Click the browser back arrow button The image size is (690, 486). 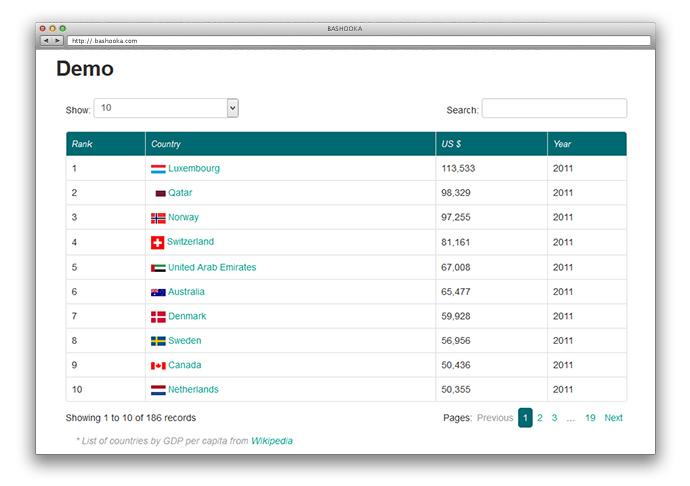[x=46, y=40]
